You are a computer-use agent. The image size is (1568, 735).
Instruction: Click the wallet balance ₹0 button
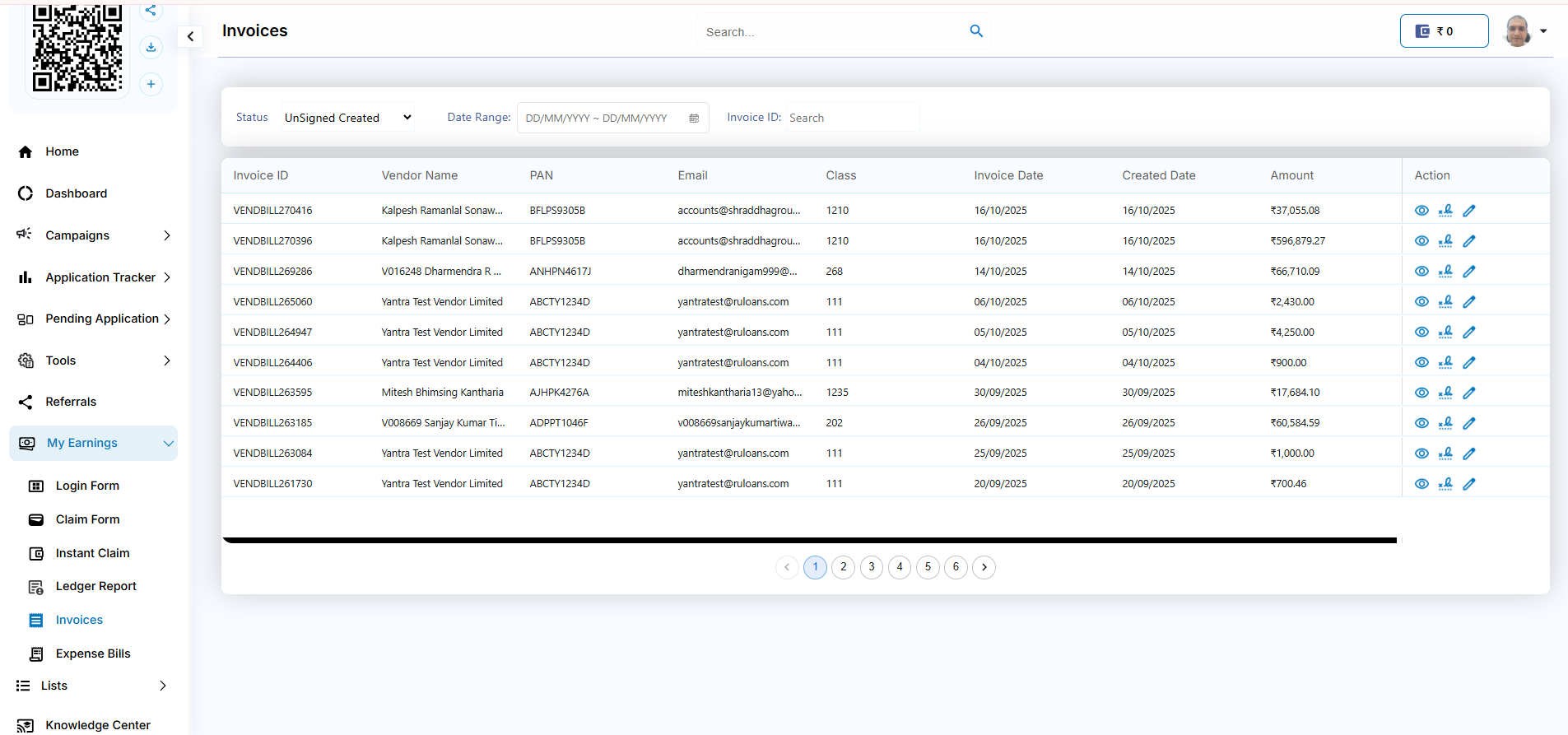pyautogui.click(x=1444, y=31)
